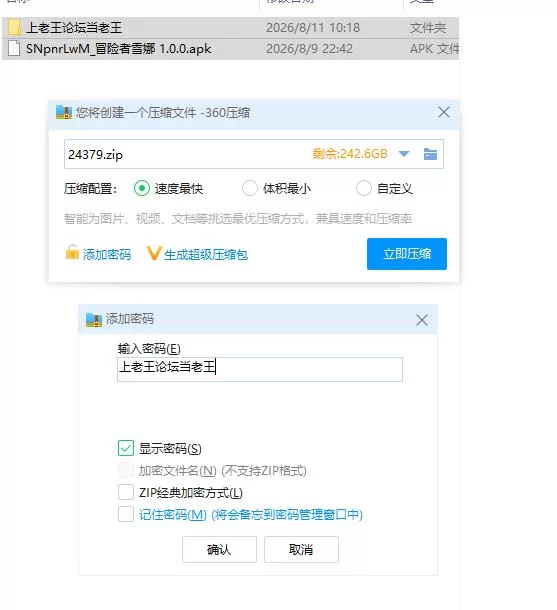This screenshot has width=557, height=610.
Task: Click the 文件夹 type cell
Action: [427, 28]
